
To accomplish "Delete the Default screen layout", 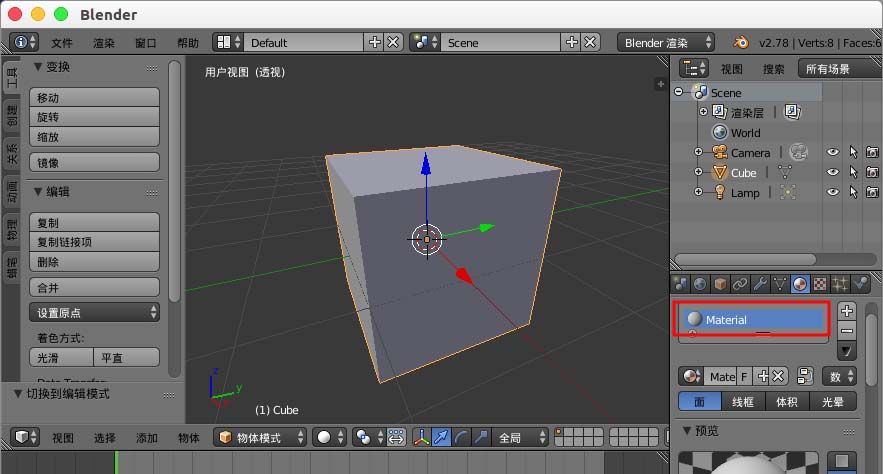I will (x=394, y=42).
